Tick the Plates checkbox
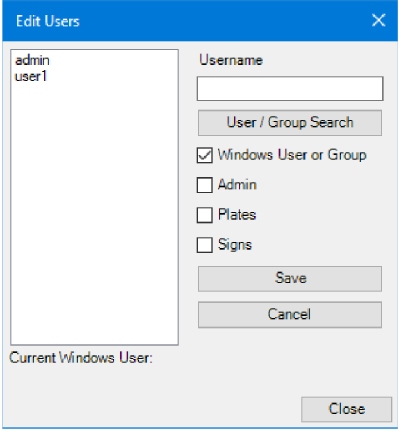 tap(204, 215)
